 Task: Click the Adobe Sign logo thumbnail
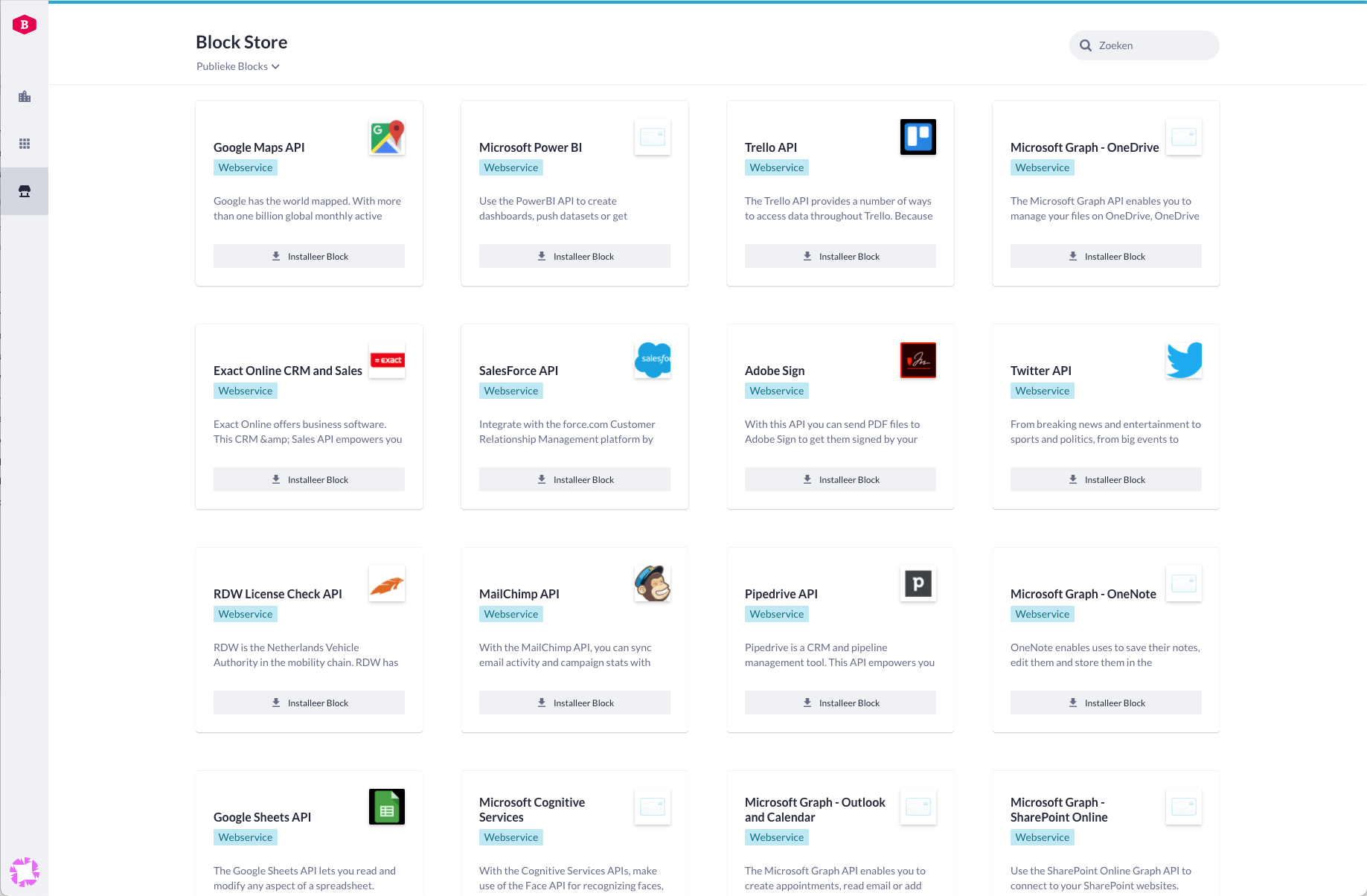click(x=918, y=360)
